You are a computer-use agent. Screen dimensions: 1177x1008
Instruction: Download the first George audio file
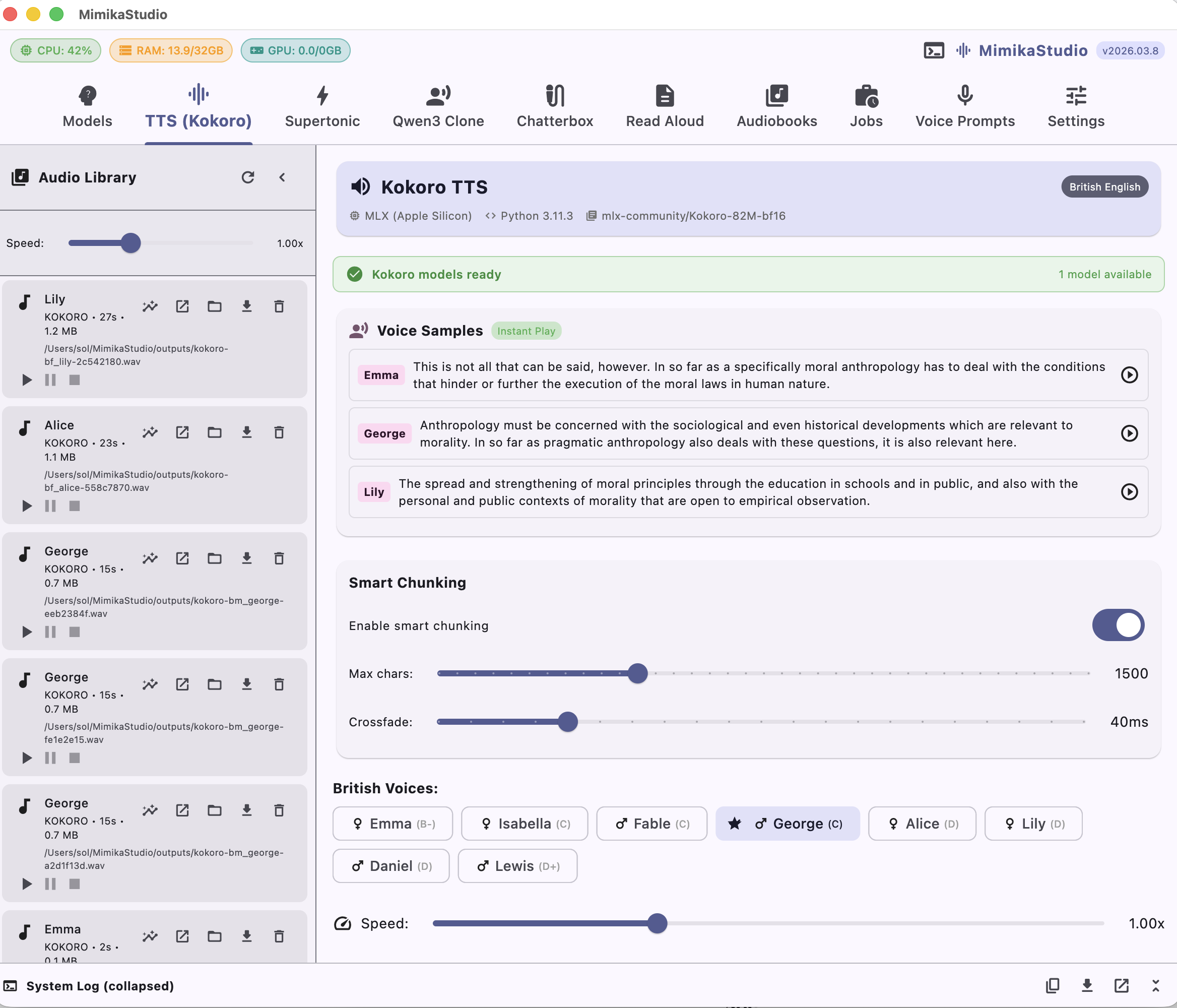[x=246, y=558]
